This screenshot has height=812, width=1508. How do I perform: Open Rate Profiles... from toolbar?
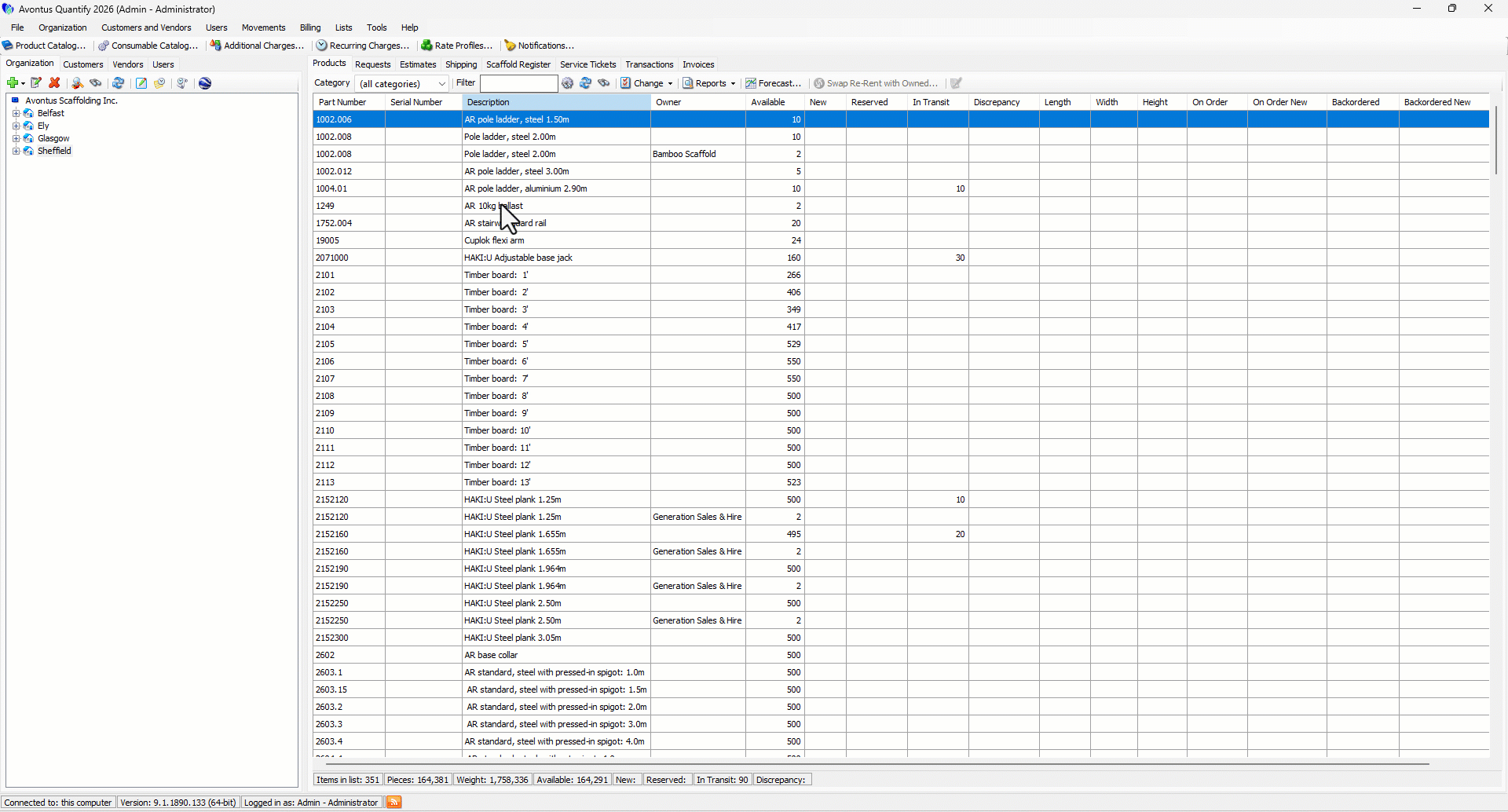pos(457,46)
